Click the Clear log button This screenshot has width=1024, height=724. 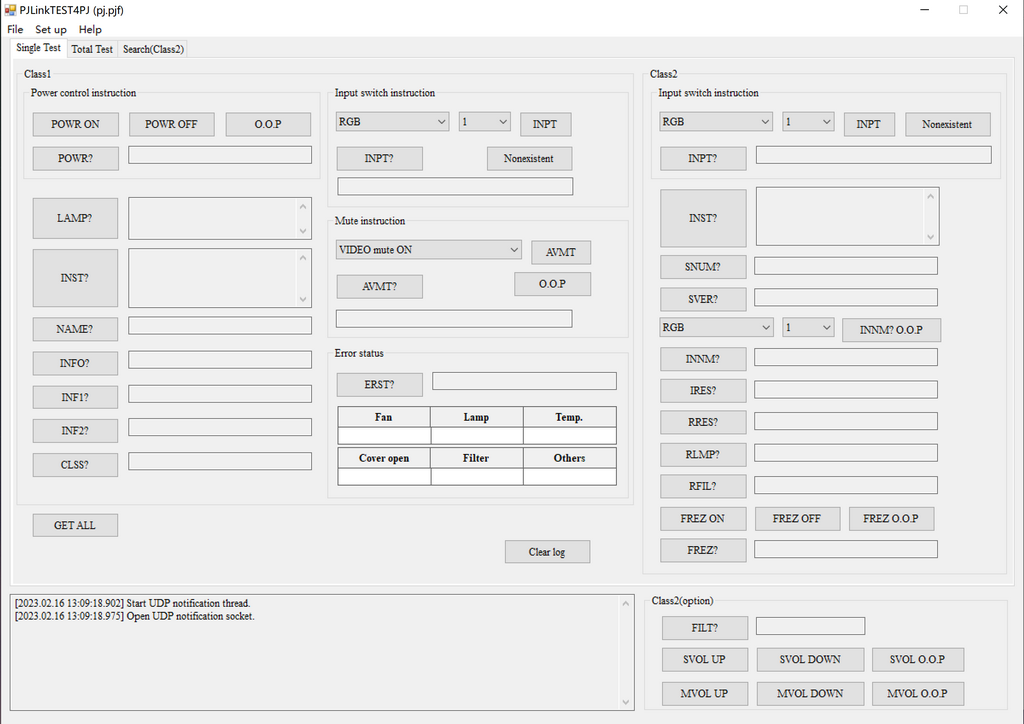pyautogui.click(x=547, y=552)
